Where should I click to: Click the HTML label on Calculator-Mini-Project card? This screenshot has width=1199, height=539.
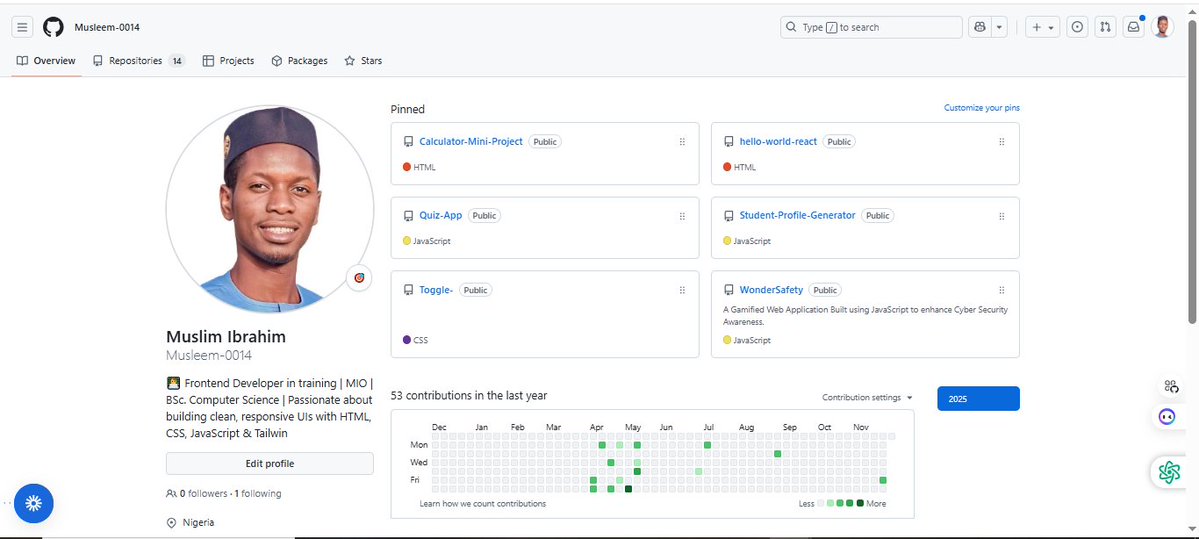pos(424,167)
